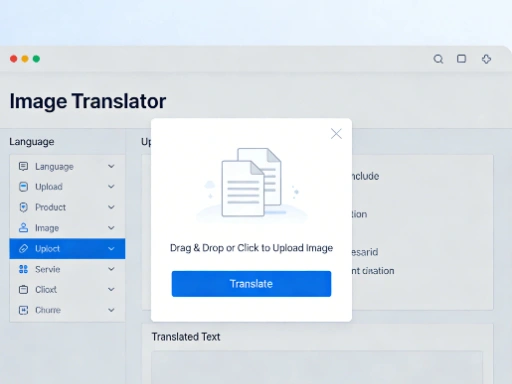Select the Chorre sidebar item

[x=67, y=310]
